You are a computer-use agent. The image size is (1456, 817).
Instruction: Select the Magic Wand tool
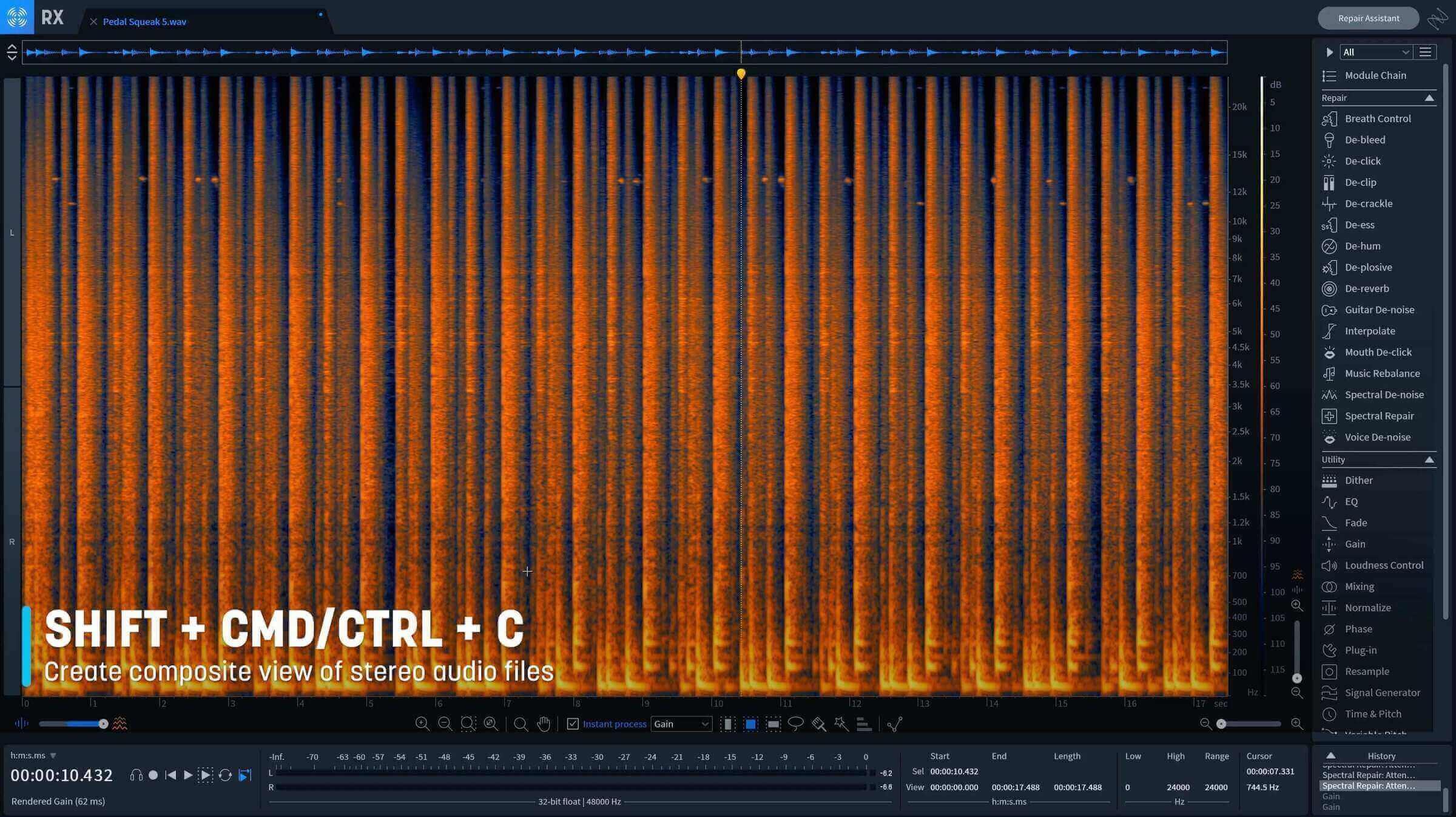(x=841, y=724)
